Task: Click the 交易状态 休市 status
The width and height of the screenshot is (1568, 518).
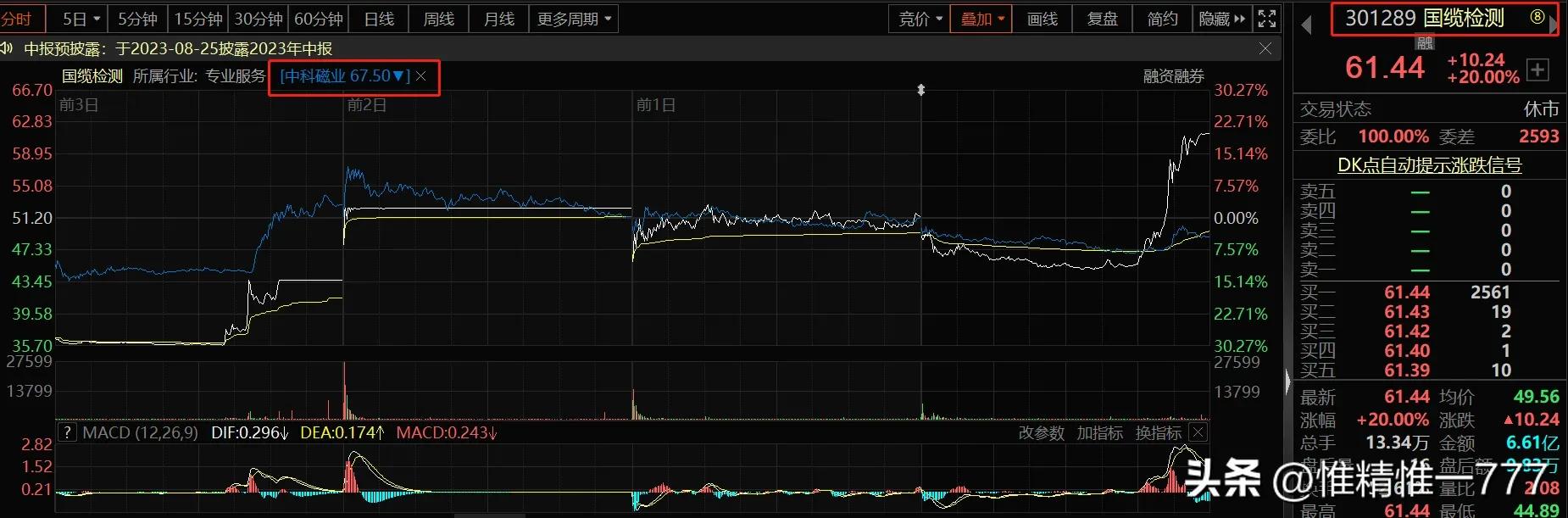Action: (x=1541, y=109)
